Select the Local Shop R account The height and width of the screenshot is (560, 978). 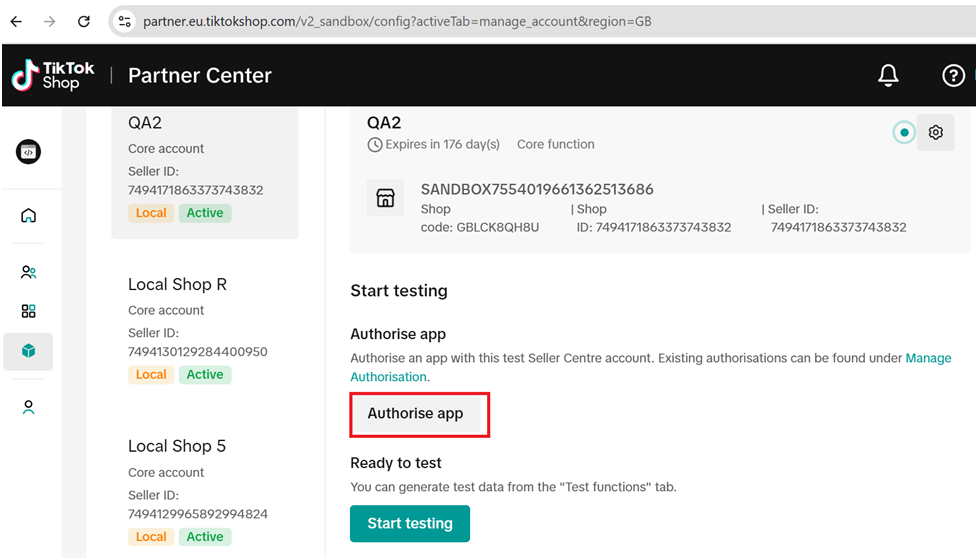pyautogui.click(x=204, y=330)
